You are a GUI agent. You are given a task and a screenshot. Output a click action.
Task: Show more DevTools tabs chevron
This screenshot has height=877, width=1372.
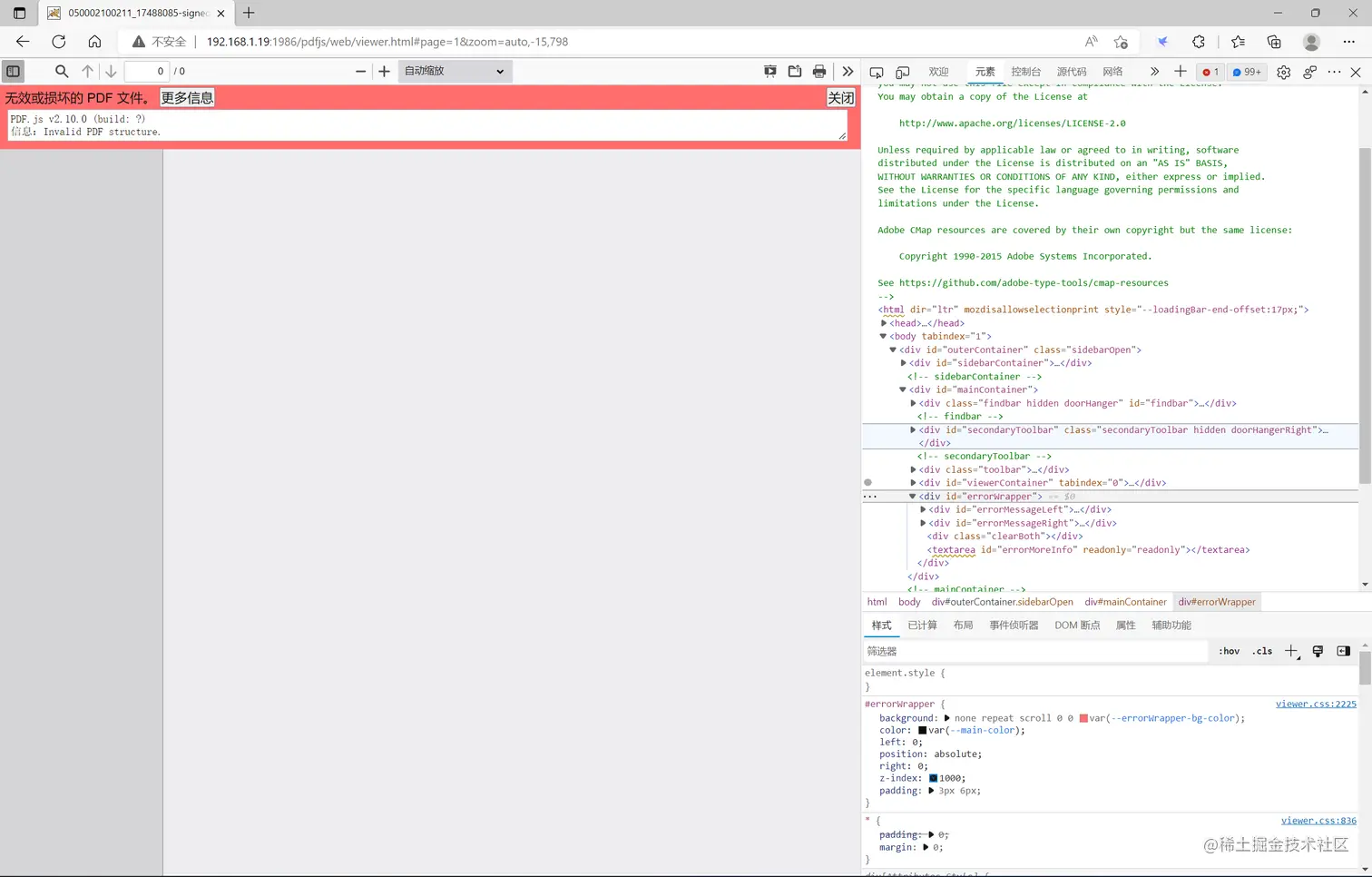[x=1154, y=72]
